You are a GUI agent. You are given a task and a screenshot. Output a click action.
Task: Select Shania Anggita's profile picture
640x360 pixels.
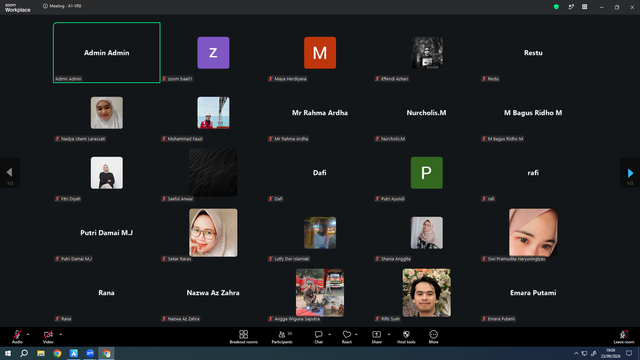(x=427, y=233)
